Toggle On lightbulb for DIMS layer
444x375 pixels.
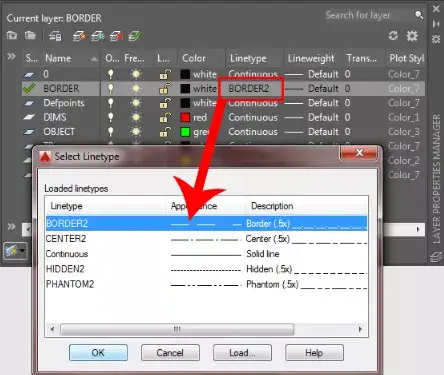[x=110, y=117]
